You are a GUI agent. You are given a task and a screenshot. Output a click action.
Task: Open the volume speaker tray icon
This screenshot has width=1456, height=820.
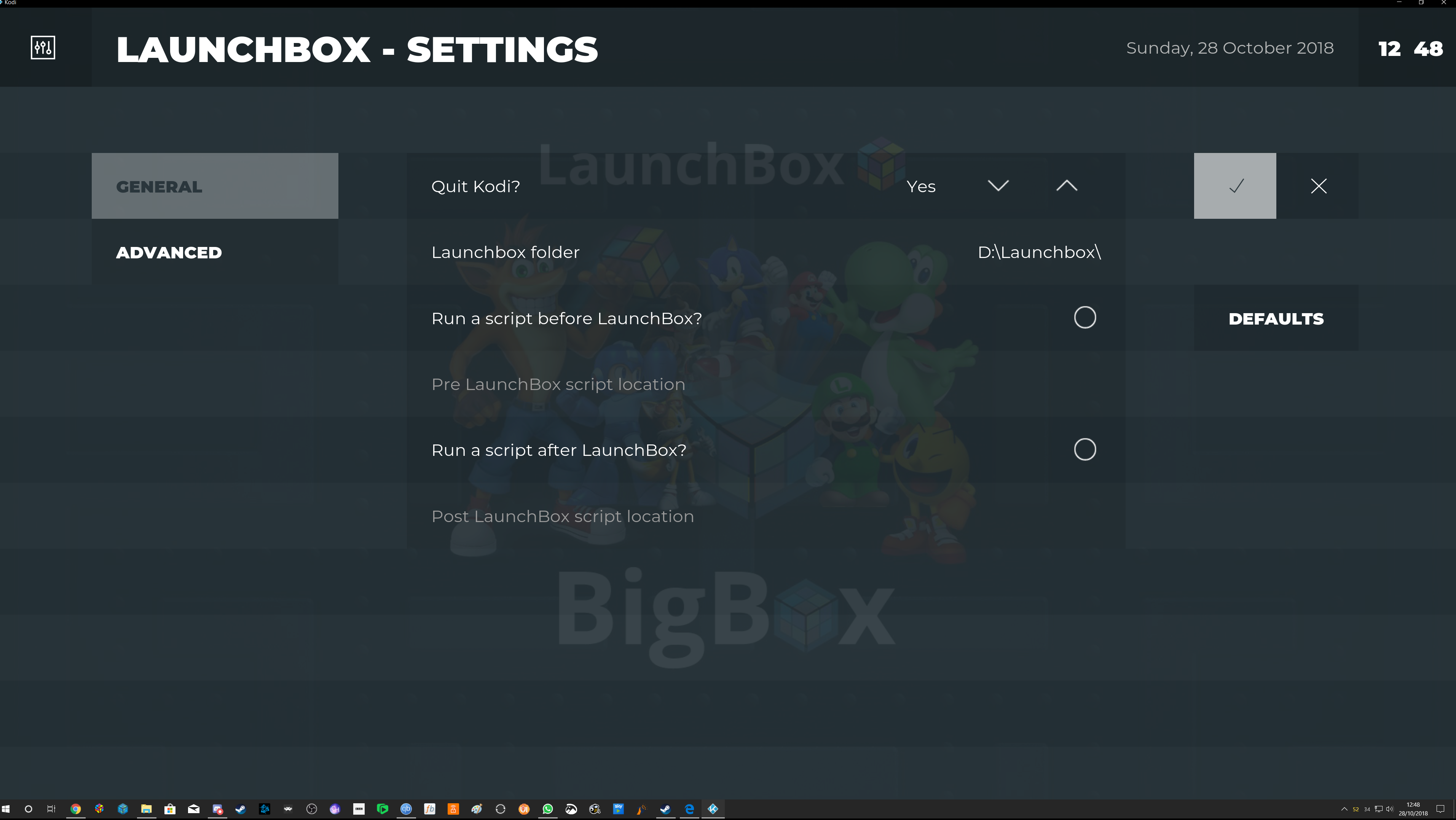click(1390, 809)
